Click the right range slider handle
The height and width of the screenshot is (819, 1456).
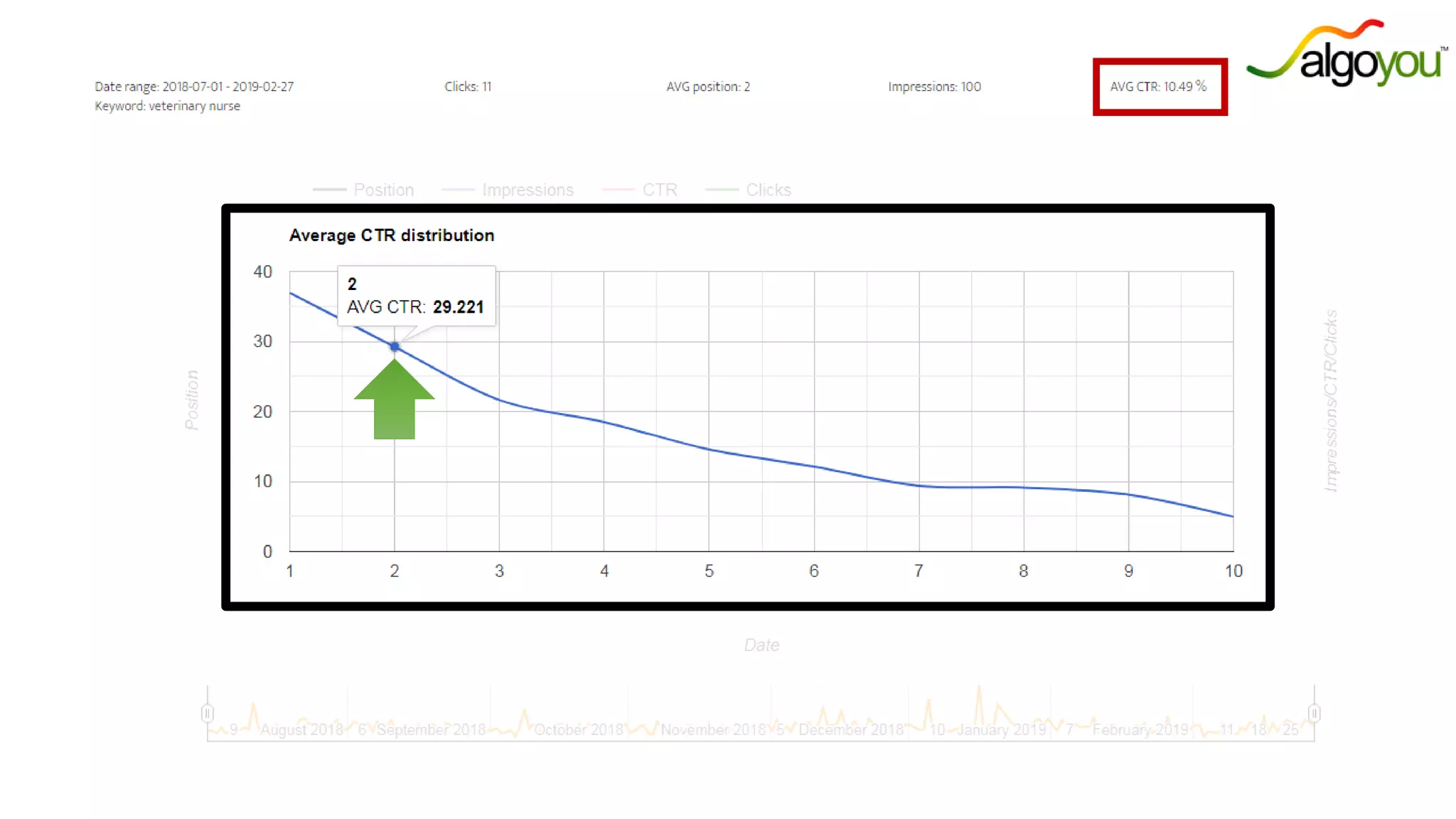[1314, 712]
